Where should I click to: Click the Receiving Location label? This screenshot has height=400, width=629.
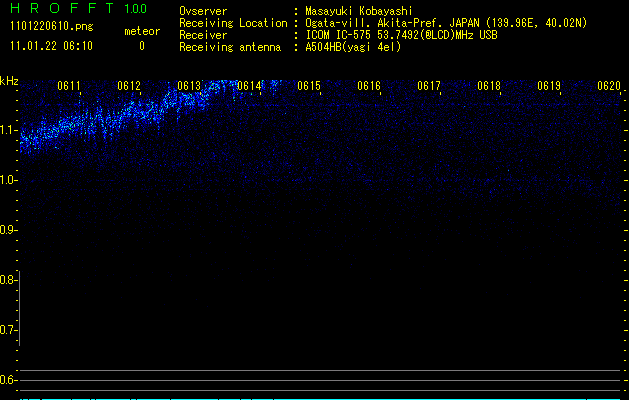coord(233,23)
